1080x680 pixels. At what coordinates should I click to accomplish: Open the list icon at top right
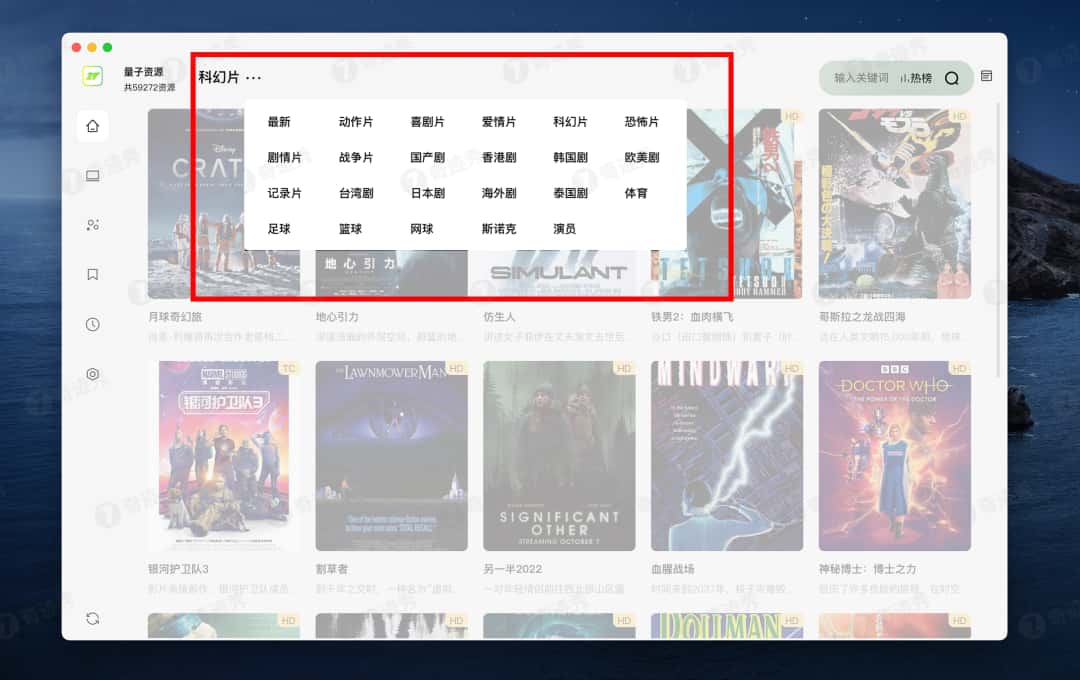(986, 76)
